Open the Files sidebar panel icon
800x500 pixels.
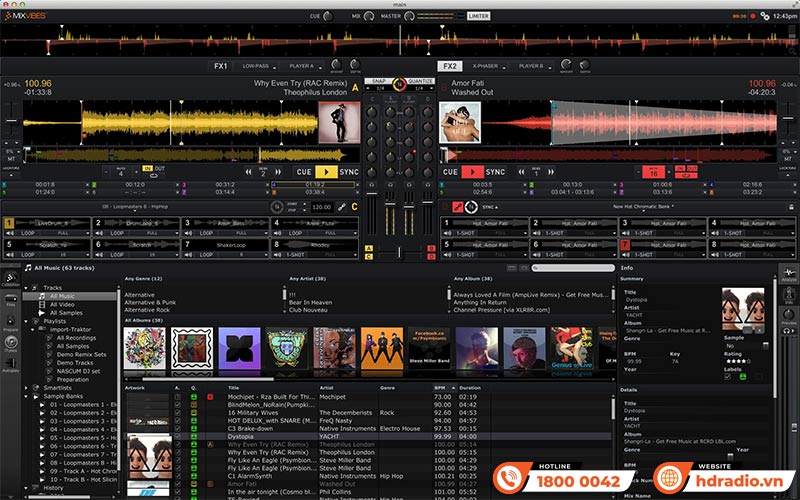(10, 300)
